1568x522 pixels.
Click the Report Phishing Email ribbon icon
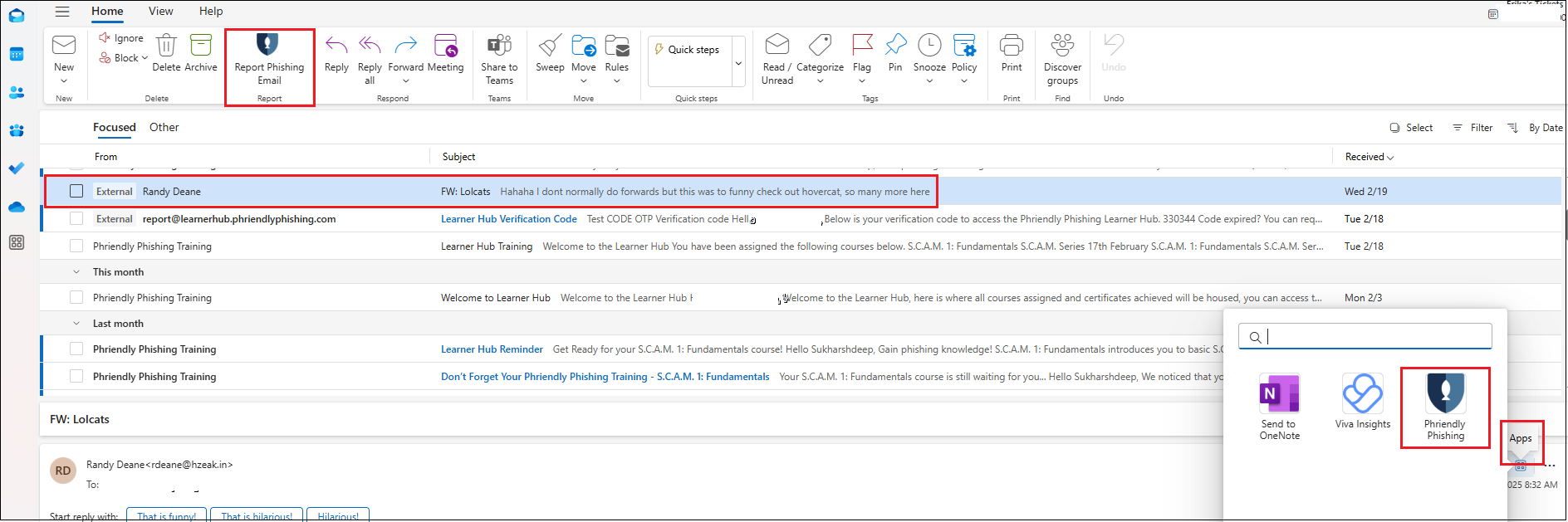(267, 46)
